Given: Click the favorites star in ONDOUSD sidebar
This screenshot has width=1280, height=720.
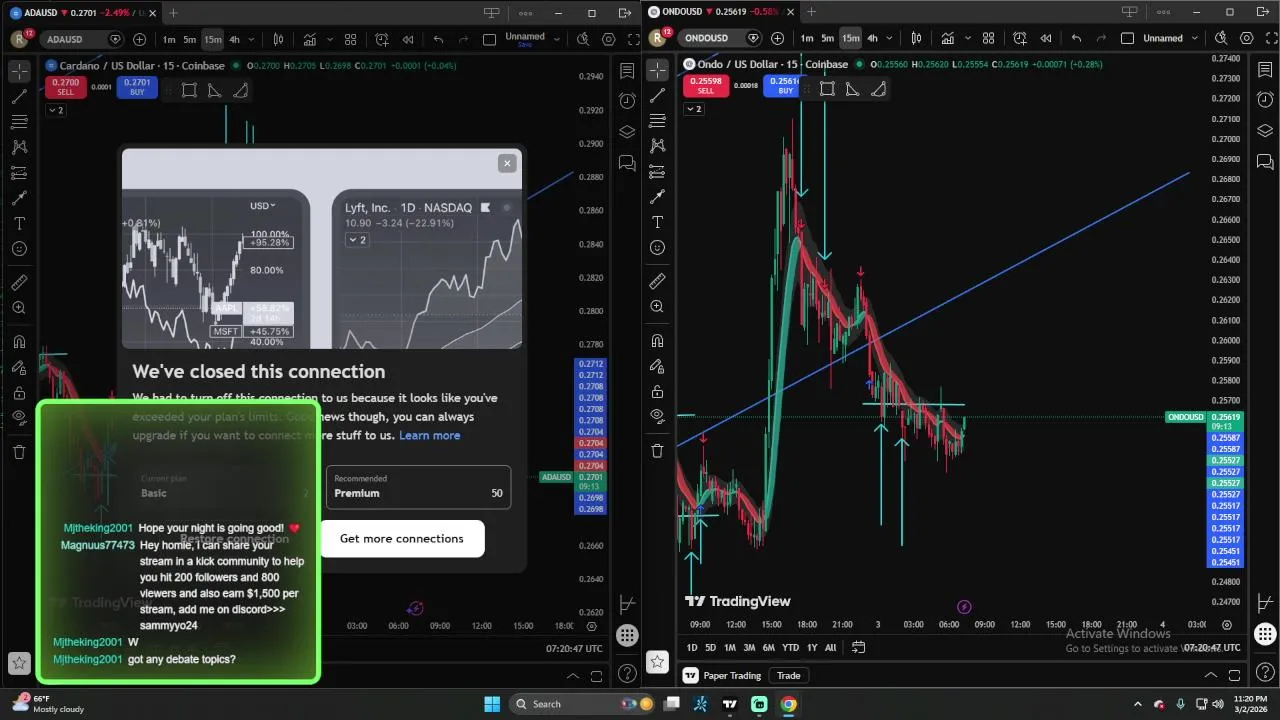Looking at the screenshot, I should 657,661.
